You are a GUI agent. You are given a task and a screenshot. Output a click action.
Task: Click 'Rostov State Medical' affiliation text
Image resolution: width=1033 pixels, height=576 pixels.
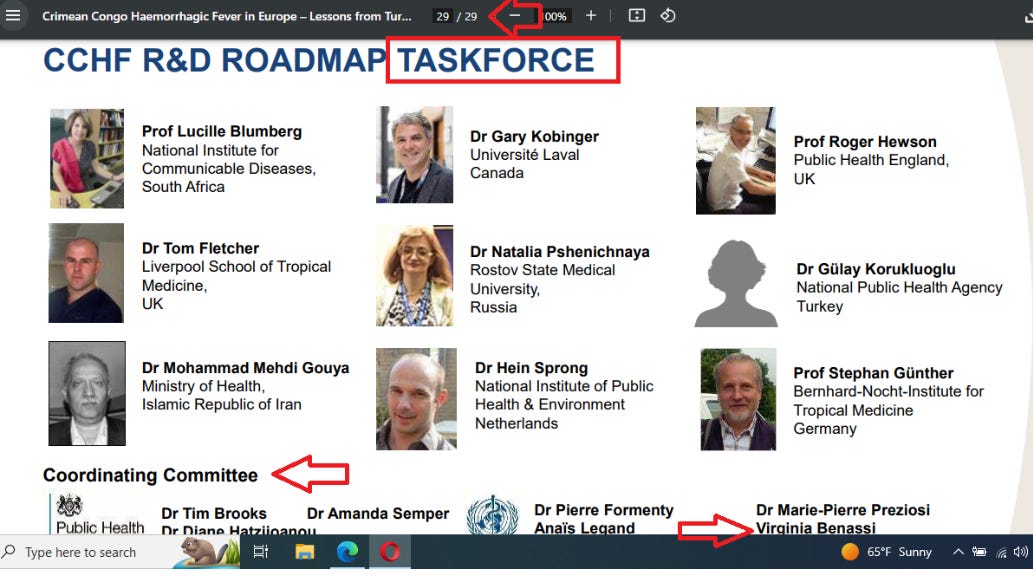[543, 270]
